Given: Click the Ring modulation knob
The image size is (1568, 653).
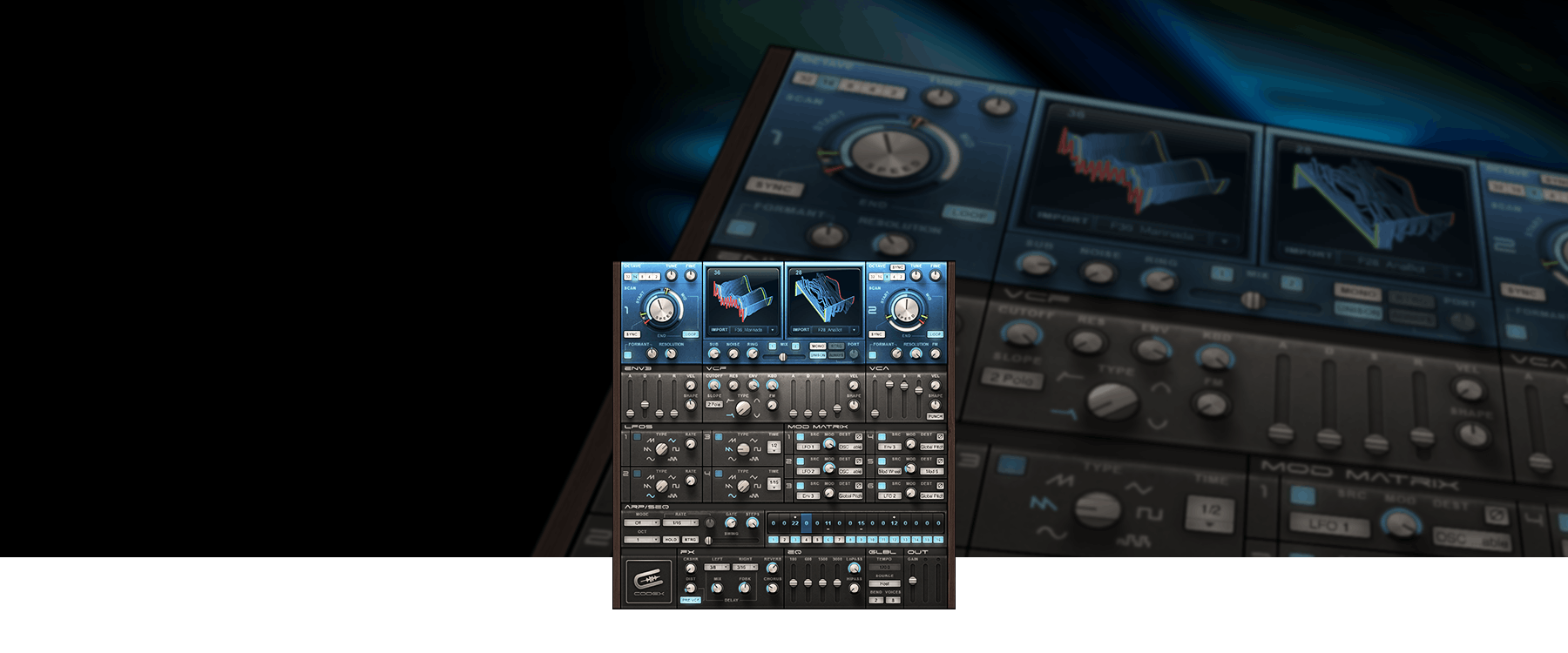Looking at the screenshot, I should [x=753, y=353].
